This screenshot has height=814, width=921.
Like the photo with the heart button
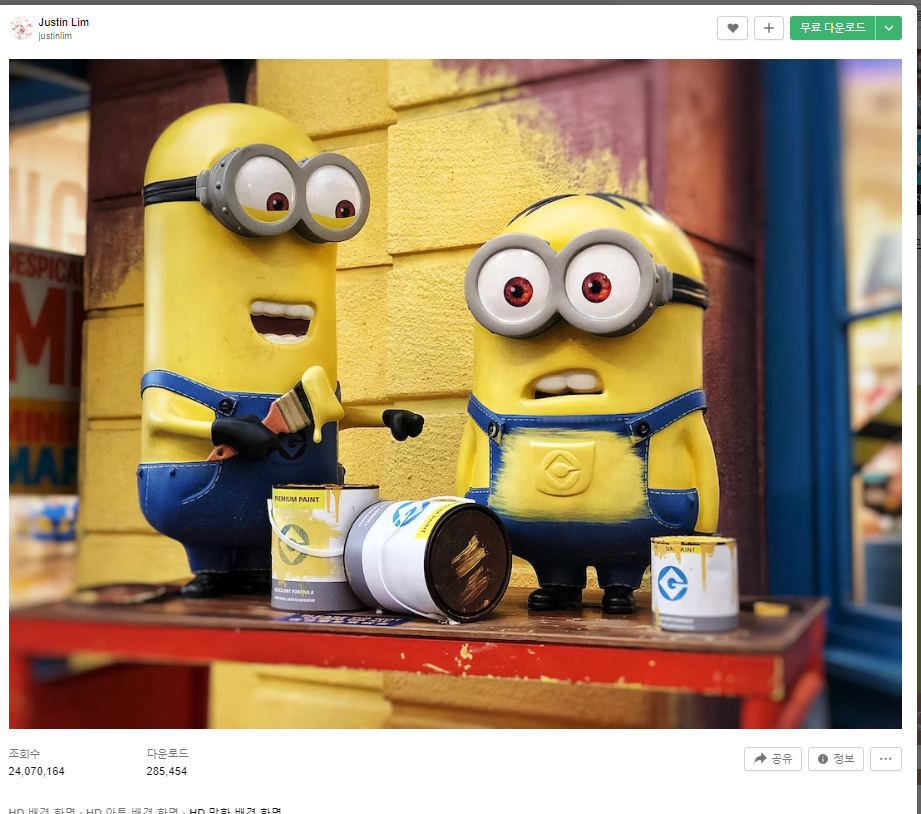point(732,28)
